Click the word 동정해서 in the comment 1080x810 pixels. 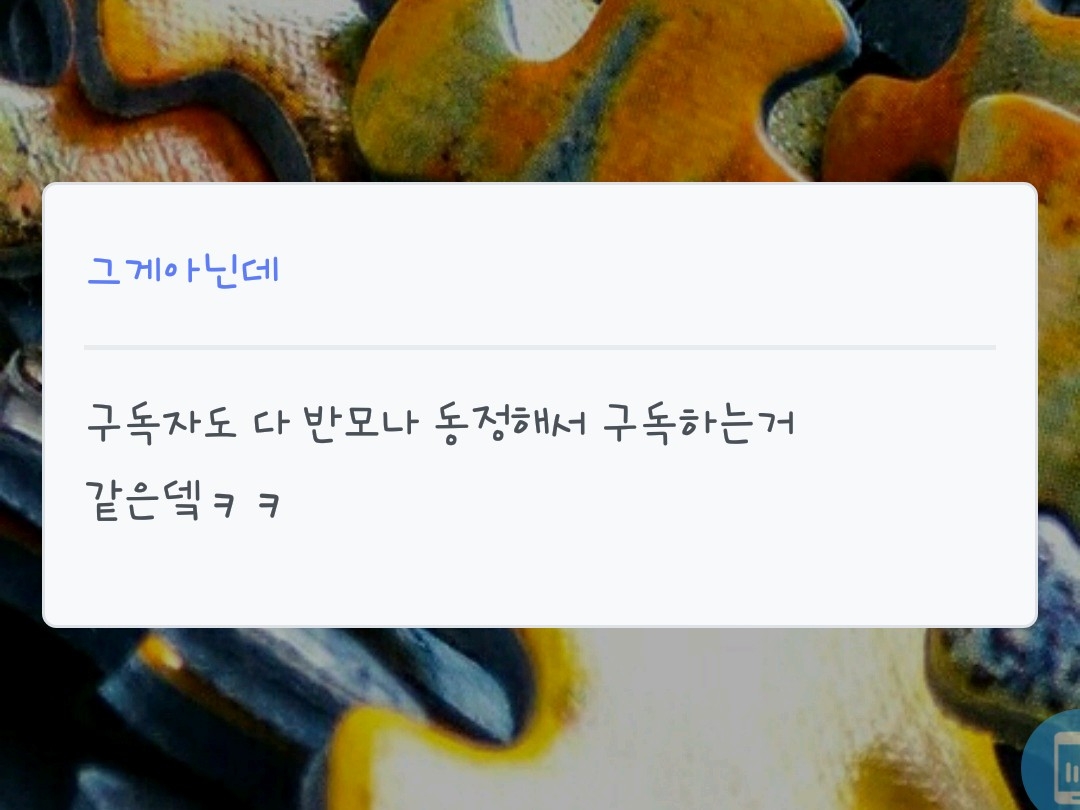point(510,424)
